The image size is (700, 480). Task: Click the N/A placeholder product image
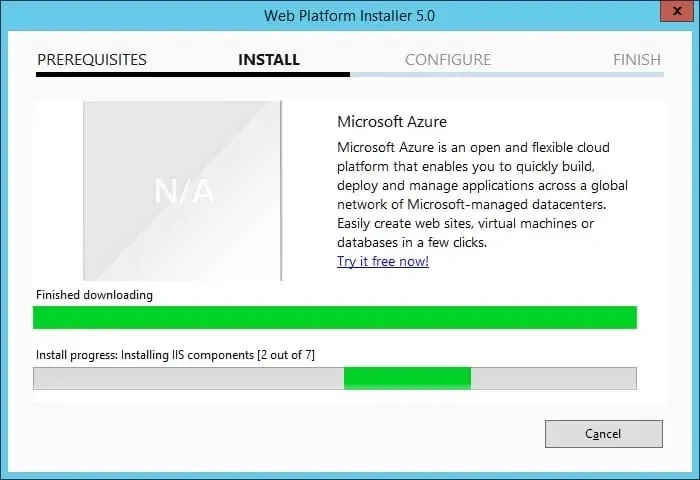pos(182,191)
